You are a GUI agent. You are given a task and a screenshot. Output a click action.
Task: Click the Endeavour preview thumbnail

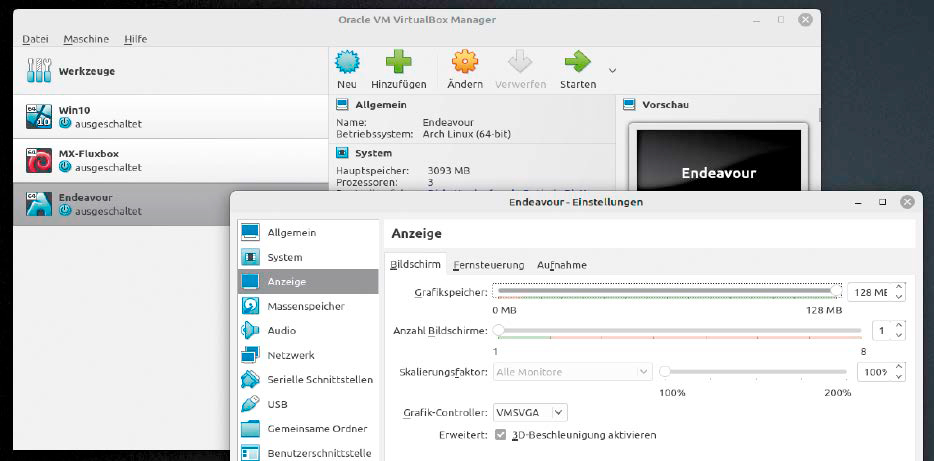(718, 161)
